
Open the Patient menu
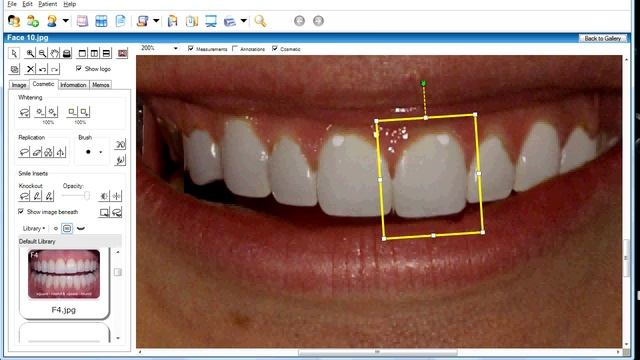(x=48, y=4)
